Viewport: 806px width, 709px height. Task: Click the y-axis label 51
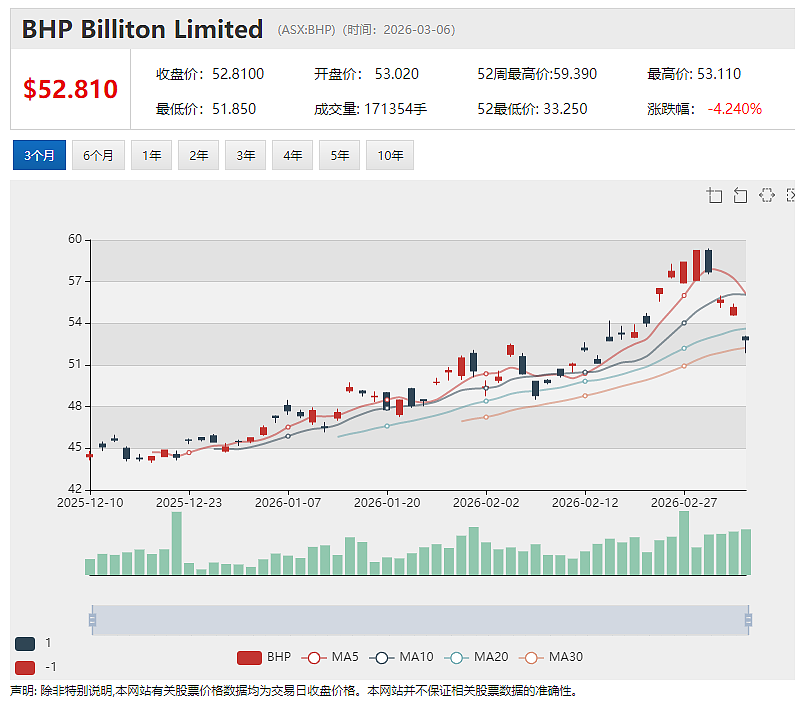coord(75,364)
